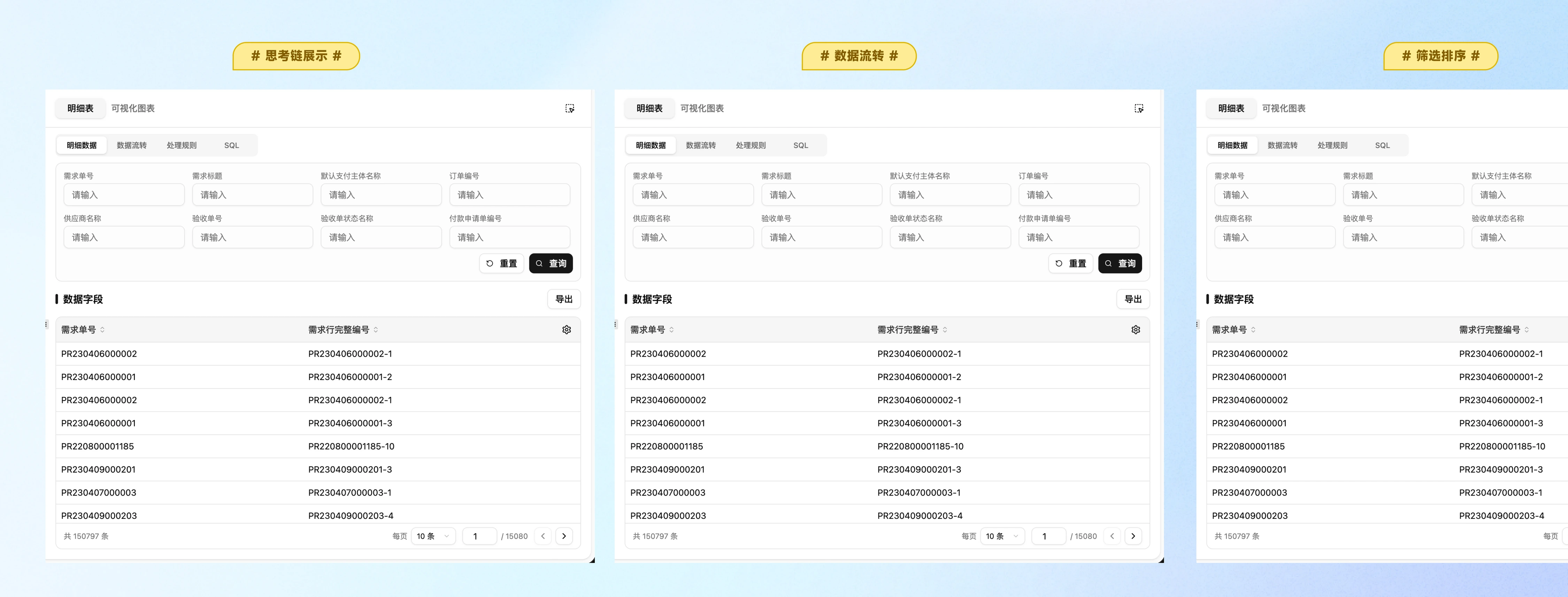Focus 默认支付主体名称 input in 思考链展示 panel
The image size is (1568, 597).
point(381,195)
